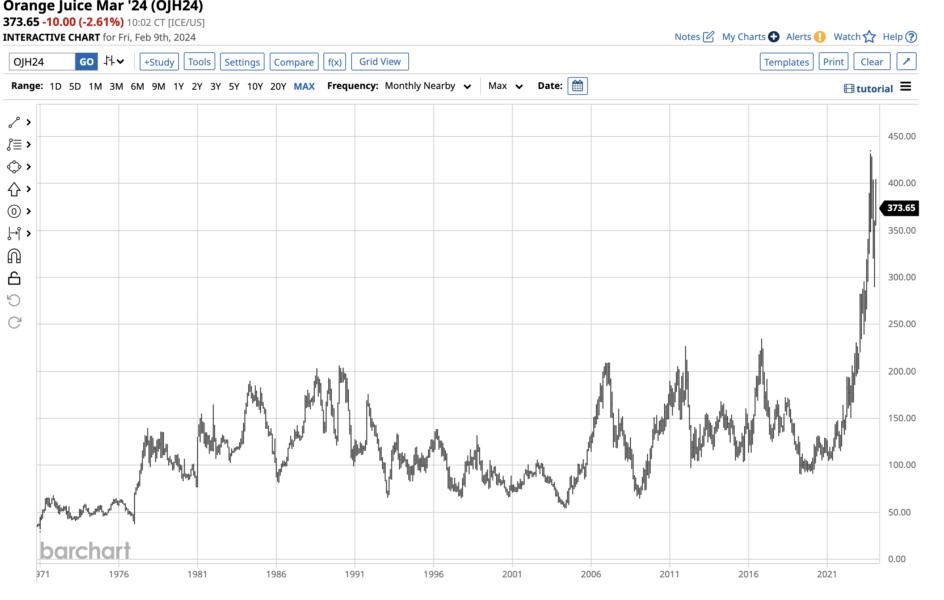Switch range to 1M
944x600 pixels.
point(95,87)
